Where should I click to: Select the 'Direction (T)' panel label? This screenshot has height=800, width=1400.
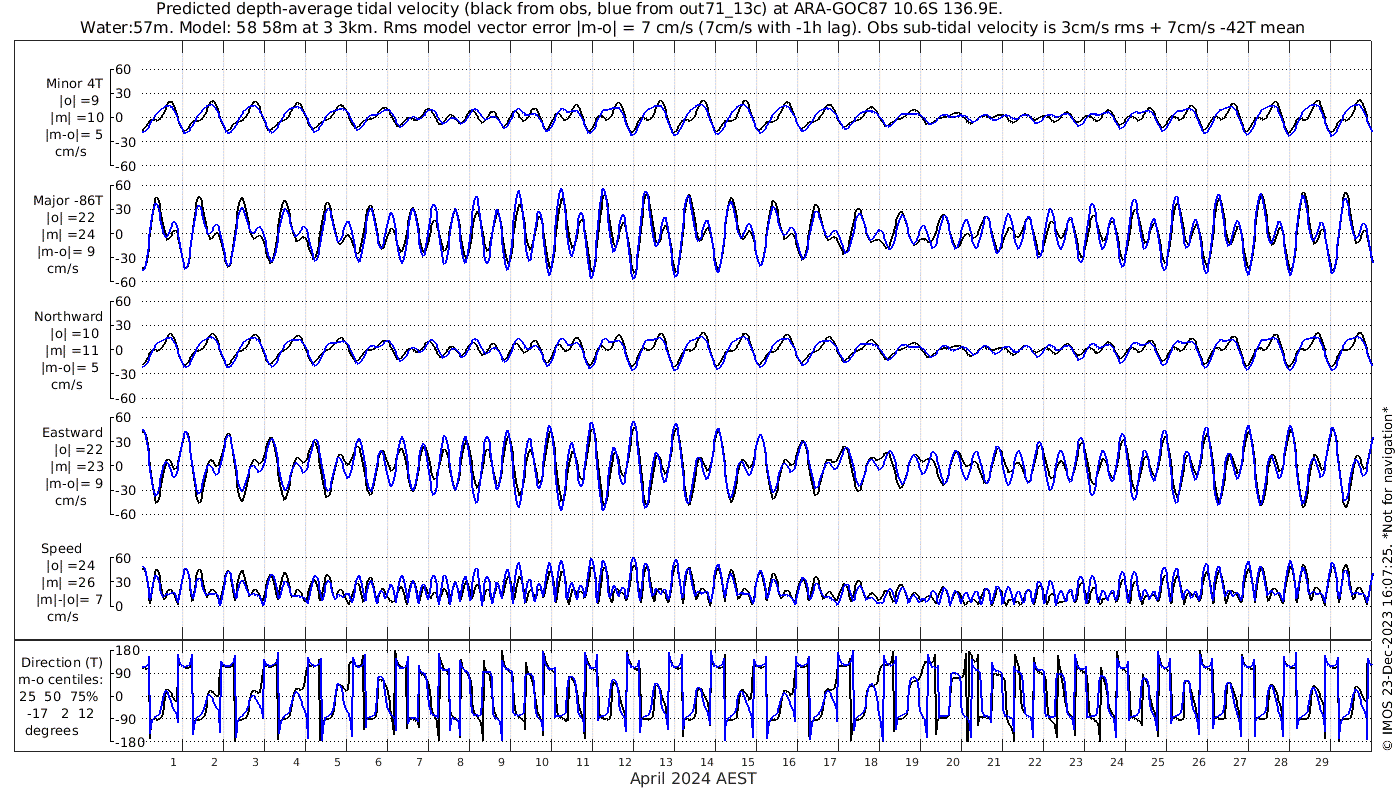[62, 662]
